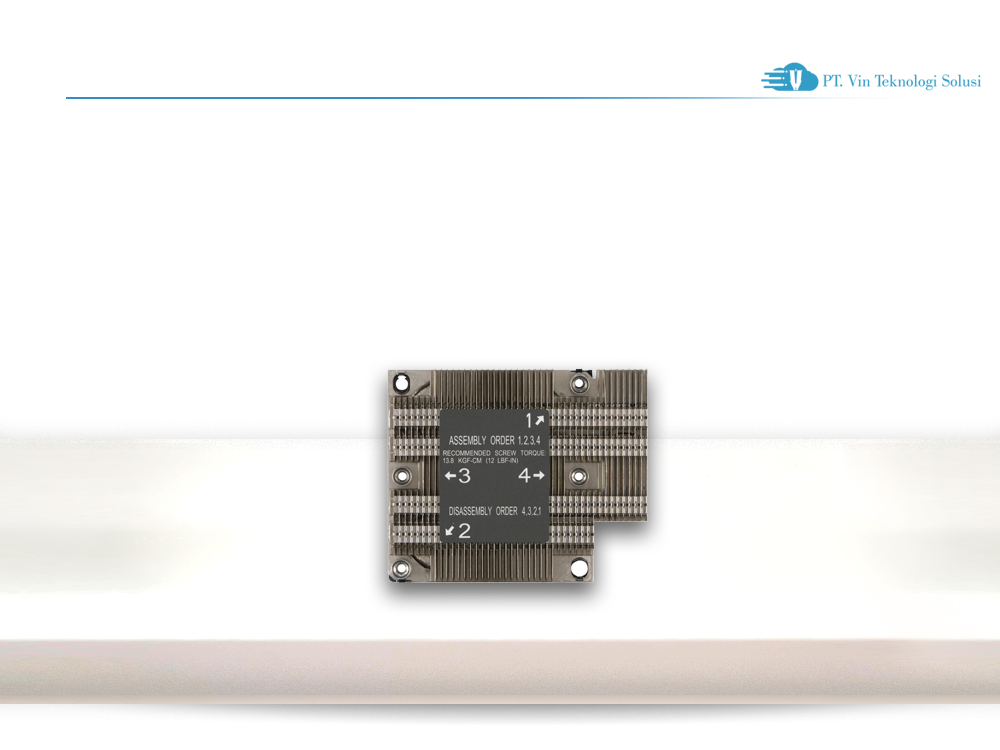Click the PT. Vin Teknologi Solusi cloud logo

[x=790, y=78]
